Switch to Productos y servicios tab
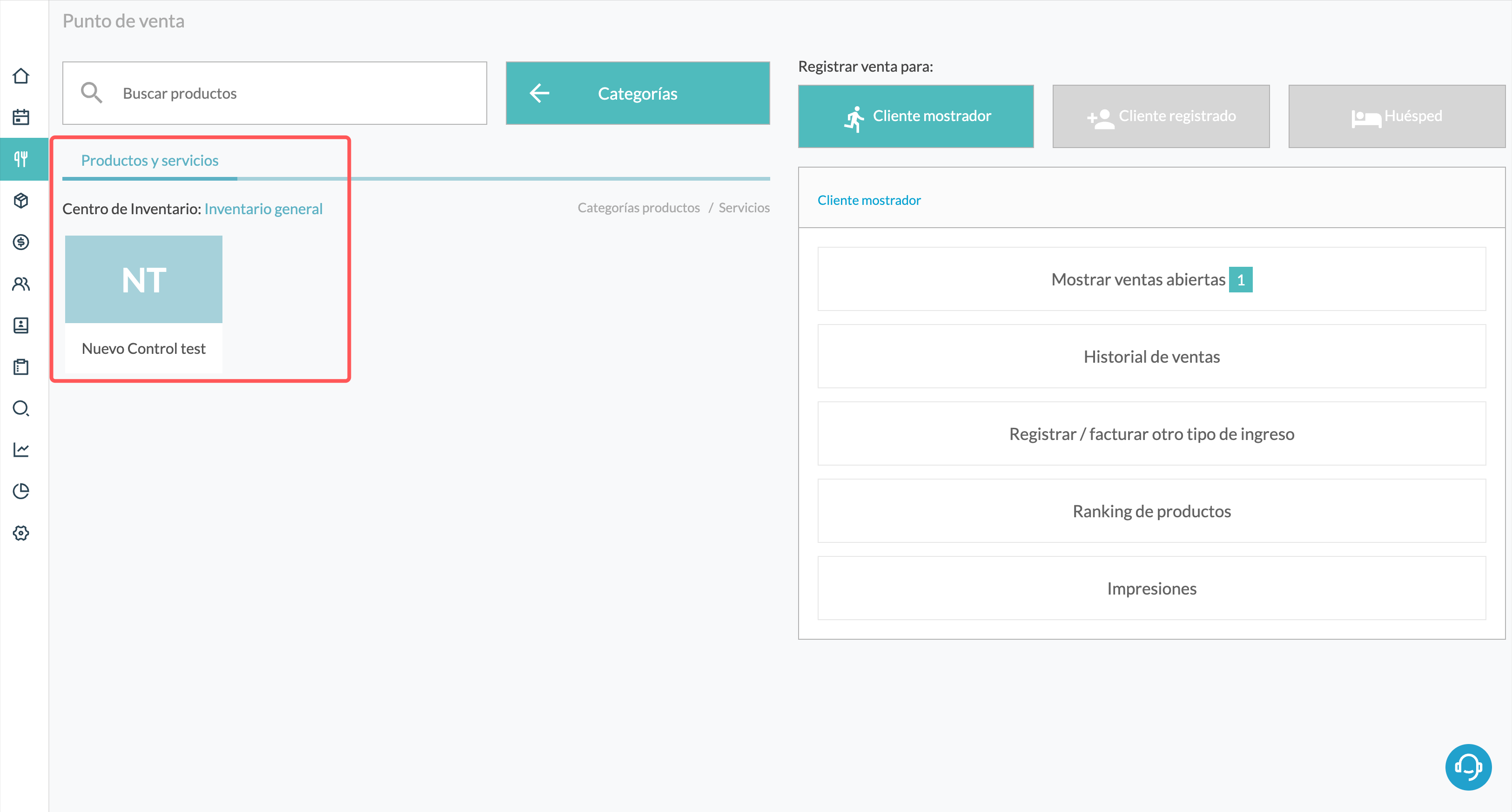The width and height of the screenshot is (1512, 812). (x=150, y=160)
